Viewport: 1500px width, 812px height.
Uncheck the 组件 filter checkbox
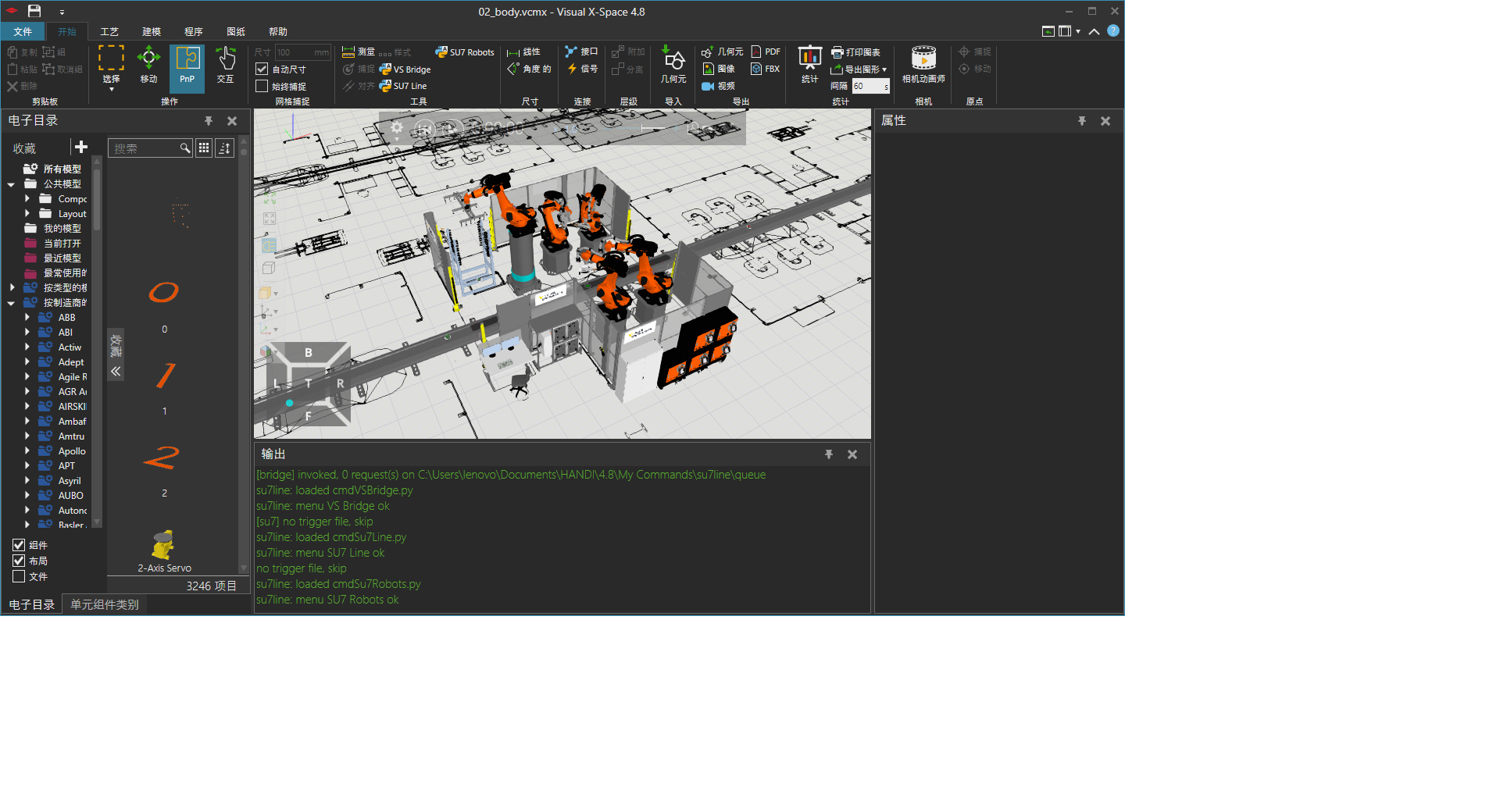click(19, 545)
